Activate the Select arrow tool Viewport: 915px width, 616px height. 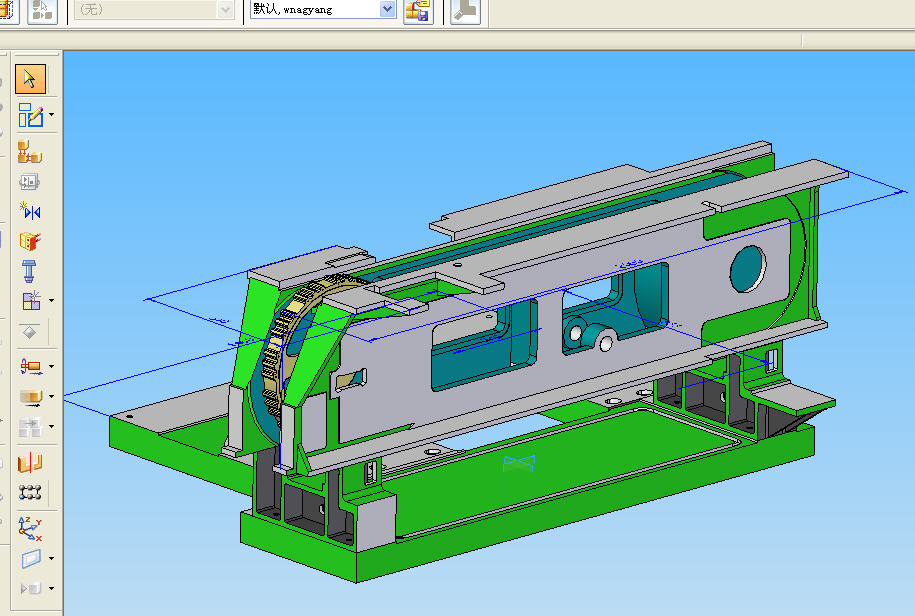pyautogui.click(x=30, y=79)
